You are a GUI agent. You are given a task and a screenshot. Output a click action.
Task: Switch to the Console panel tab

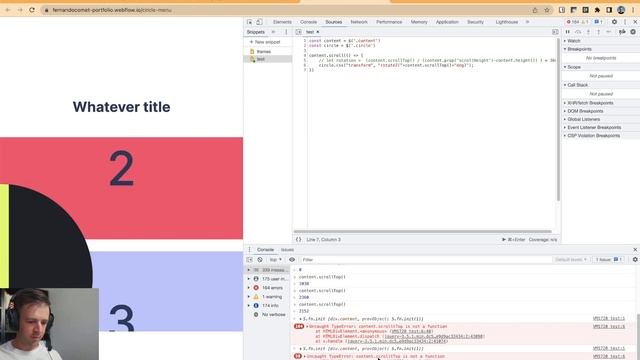click(309, 22)
